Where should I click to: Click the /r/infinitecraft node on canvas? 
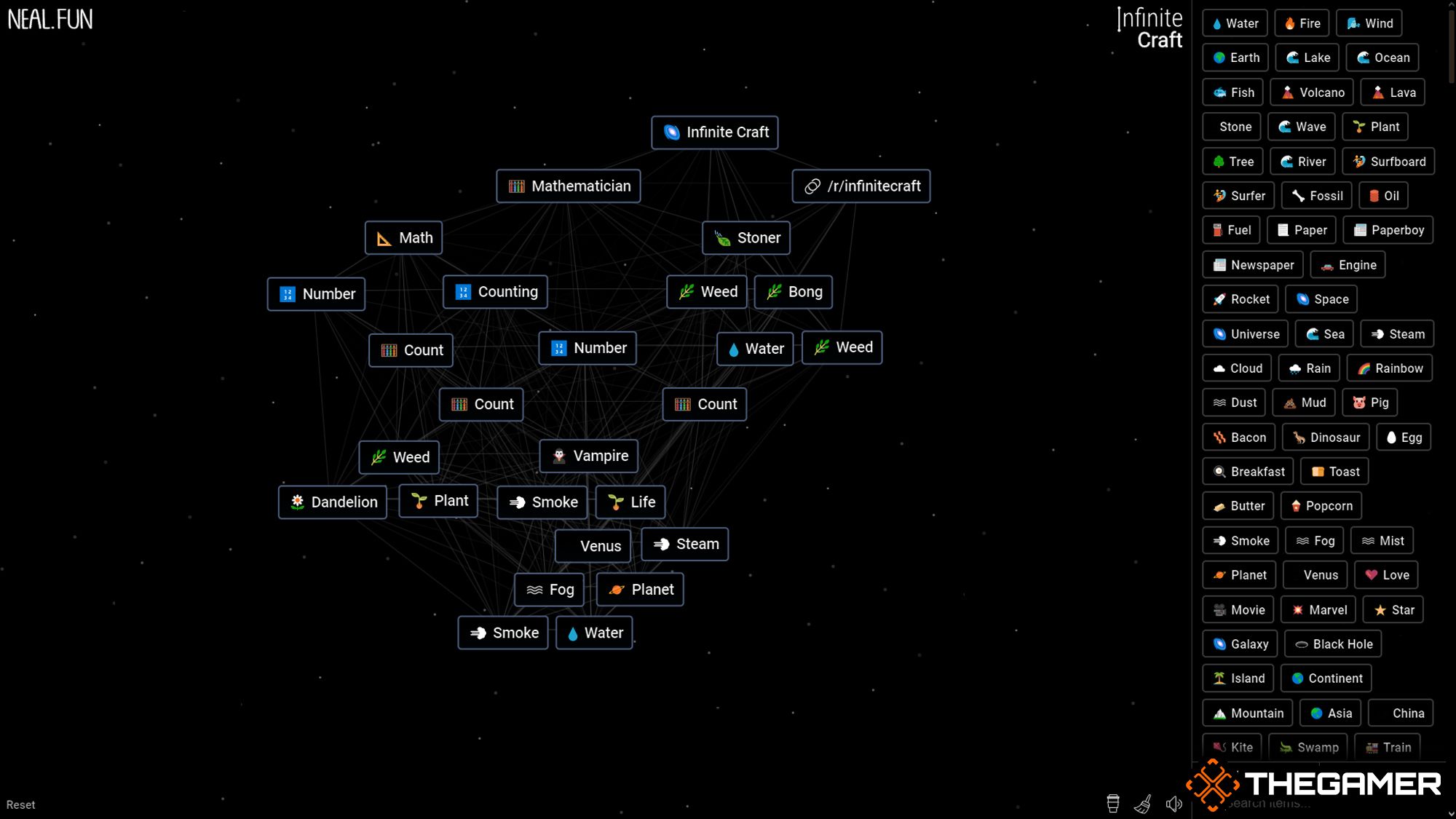861,186
